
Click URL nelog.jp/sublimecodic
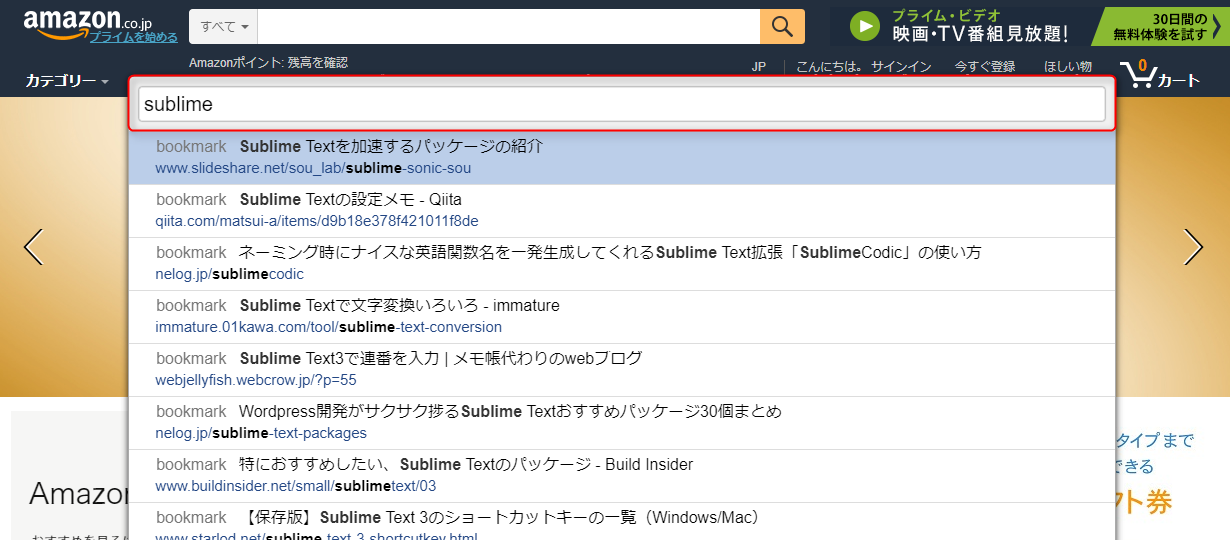(230, 274)
